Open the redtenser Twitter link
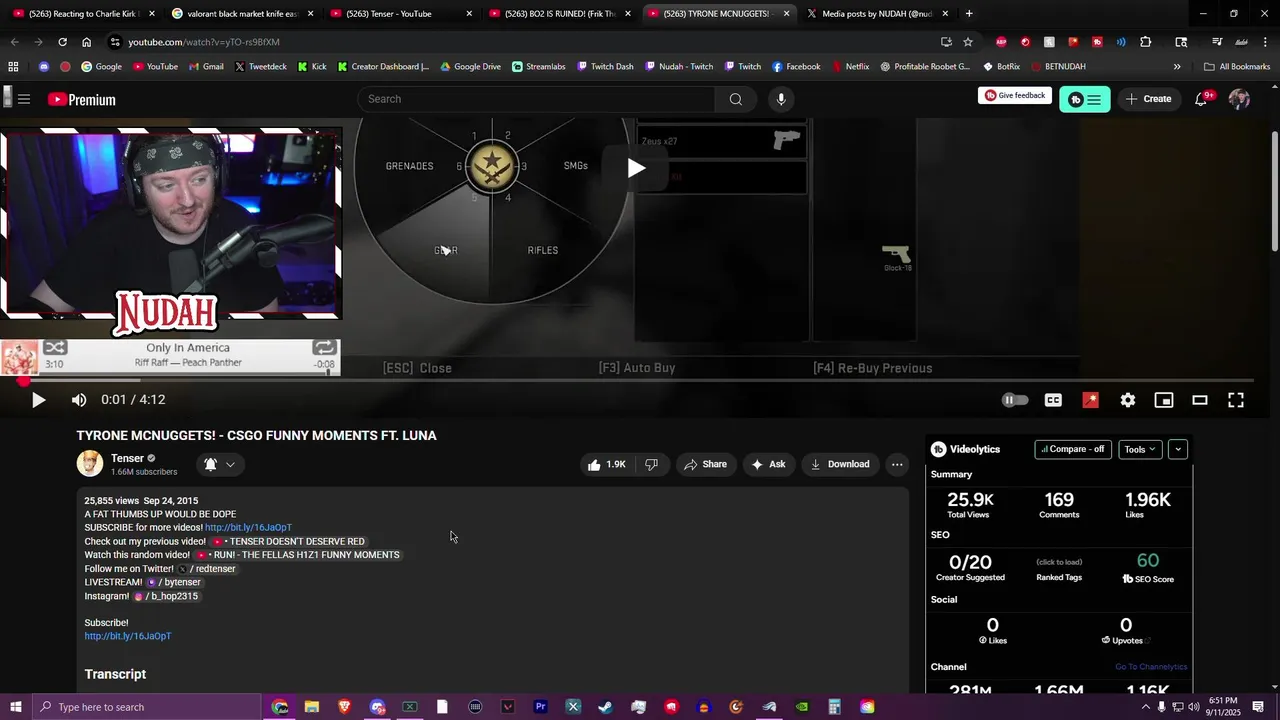This screenshot has width=1280, height=720. pos(207,569)
